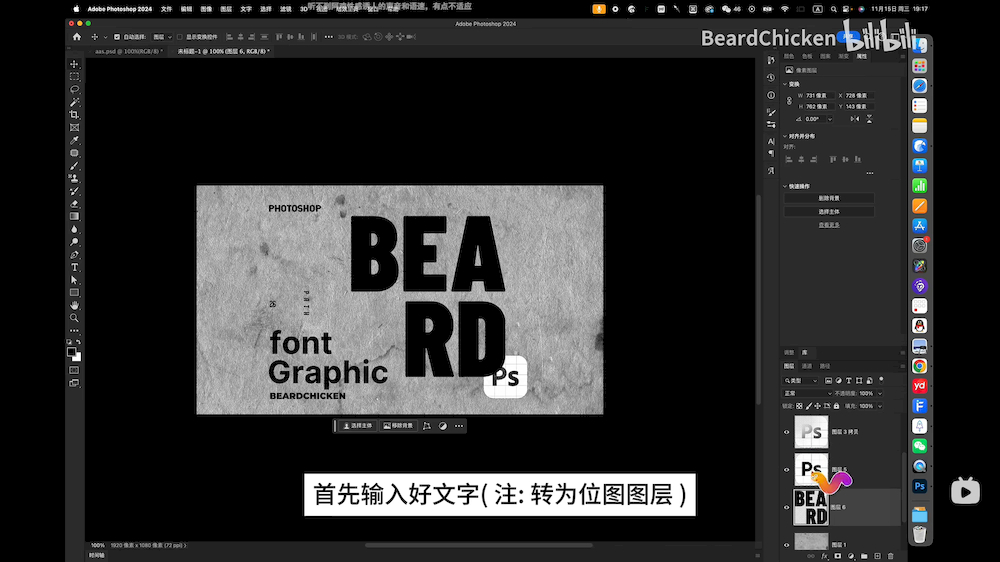Select the Horizontal Type tool
This screenshot has height=562, width=1000.
pyautogui.click(x=75, y=268)
